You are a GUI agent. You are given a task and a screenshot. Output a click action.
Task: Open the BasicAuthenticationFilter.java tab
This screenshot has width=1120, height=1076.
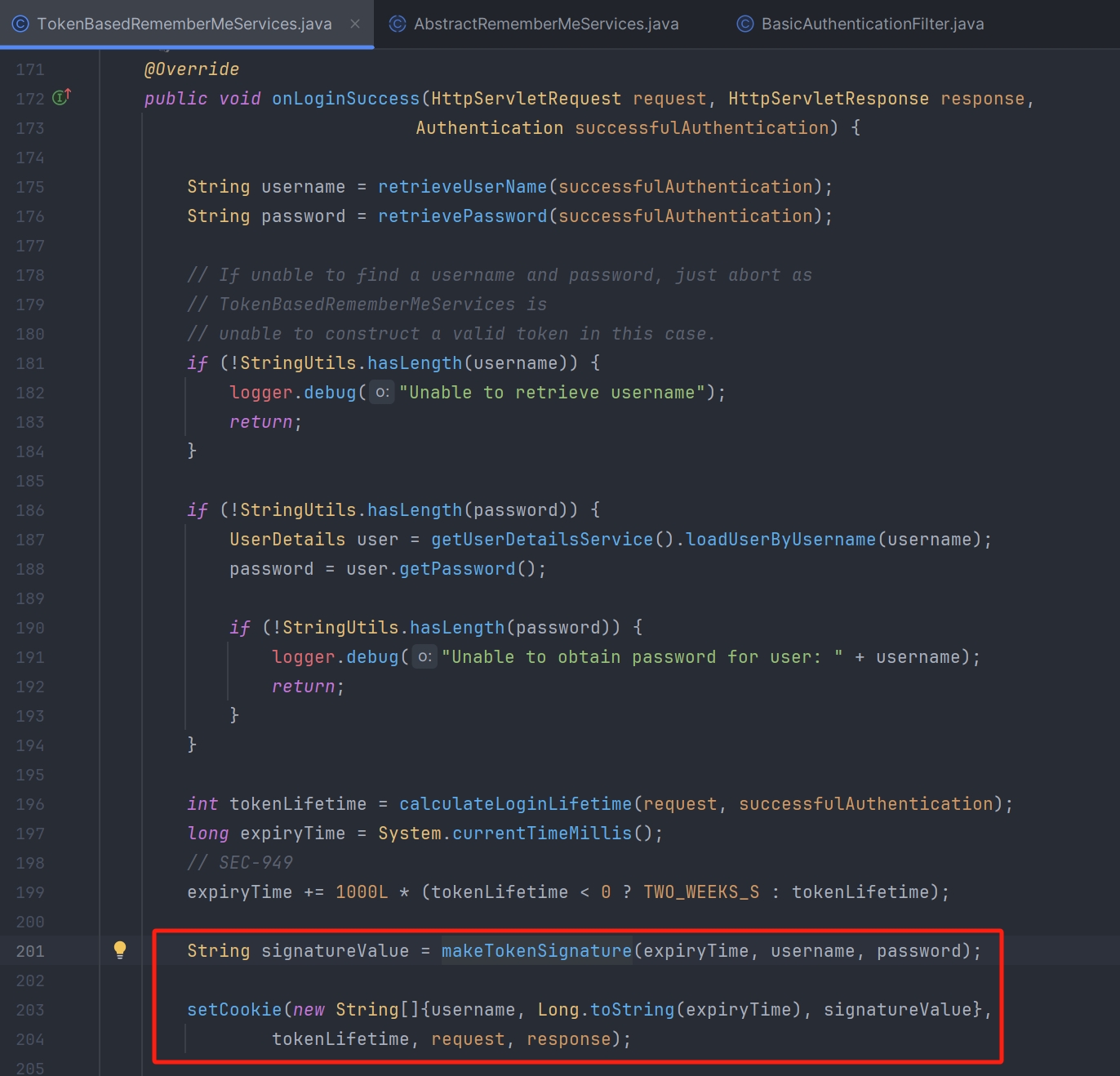[872, 24]
